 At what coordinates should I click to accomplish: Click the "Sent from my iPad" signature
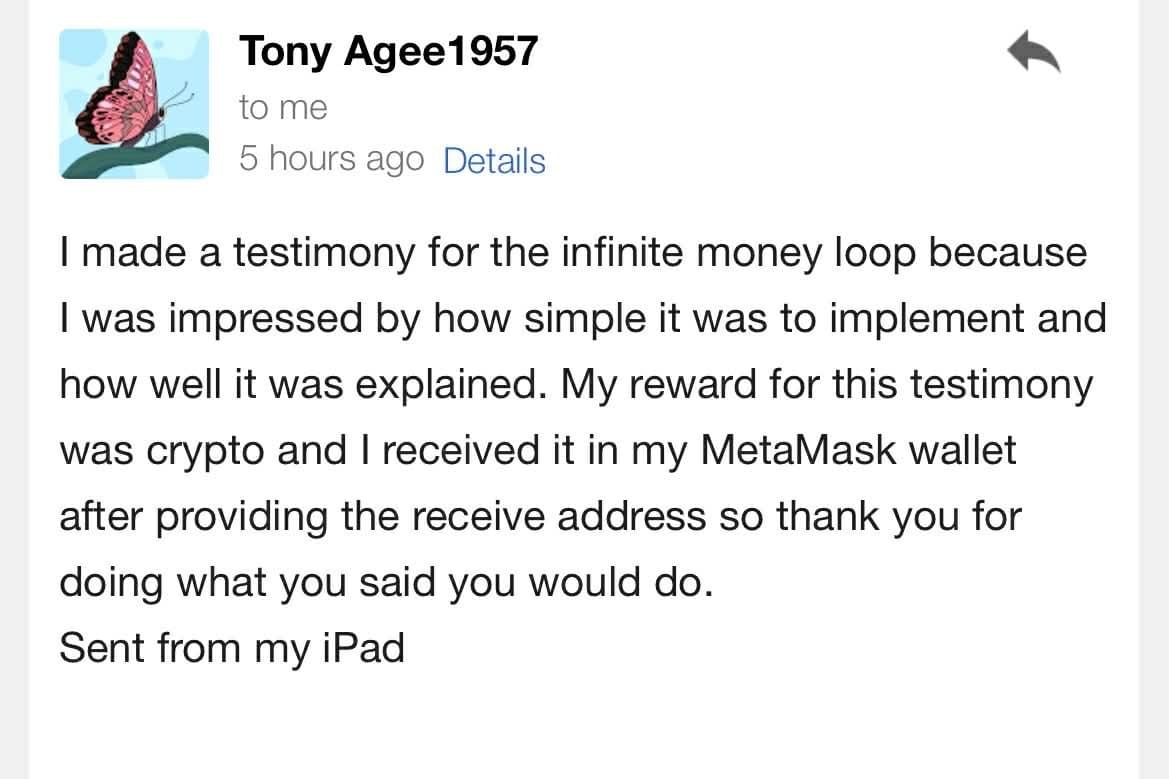coord(232,648)
